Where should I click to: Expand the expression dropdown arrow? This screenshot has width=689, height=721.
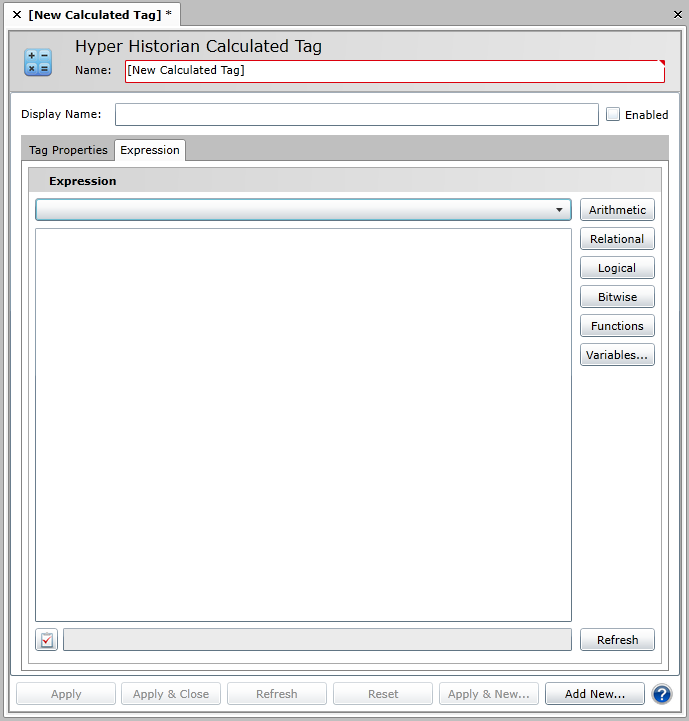pyautogui.click(x=559, y=210)
